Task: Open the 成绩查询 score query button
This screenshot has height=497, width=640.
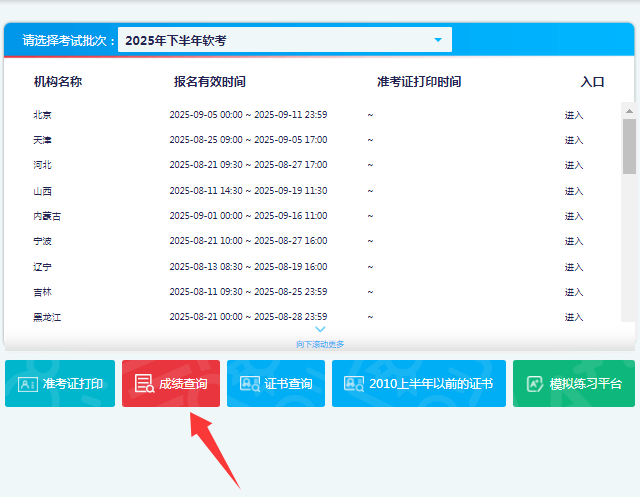Action: point(171,384)
